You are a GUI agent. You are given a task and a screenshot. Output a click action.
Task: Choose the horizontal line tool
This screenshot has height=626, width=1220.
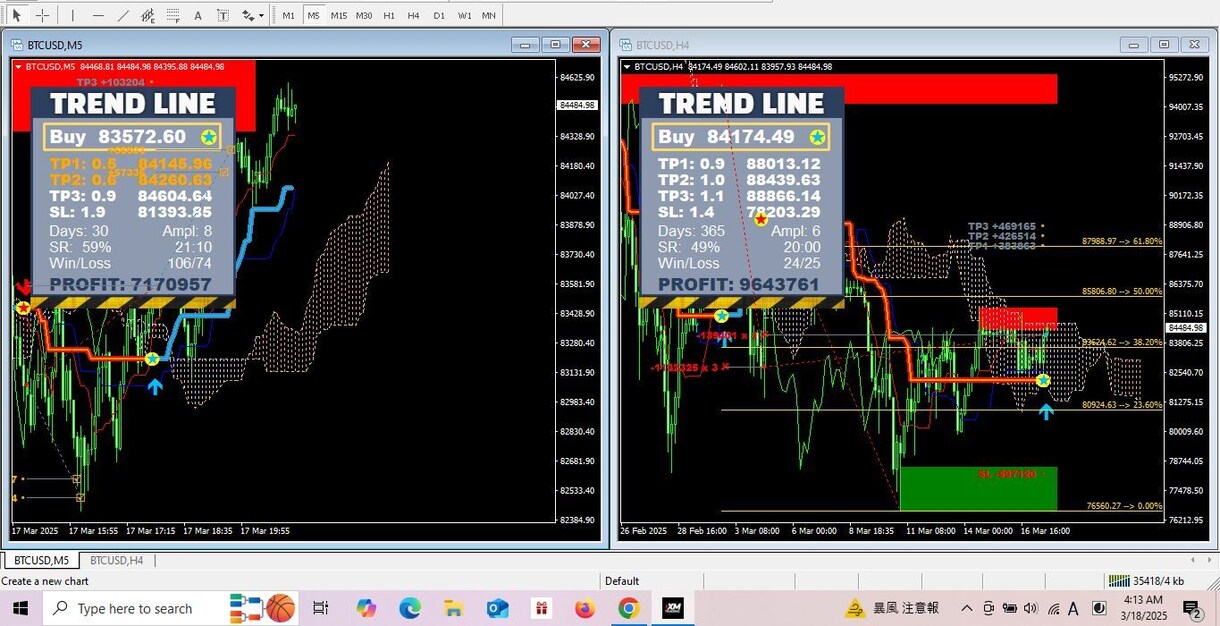[x=98, y=15]
